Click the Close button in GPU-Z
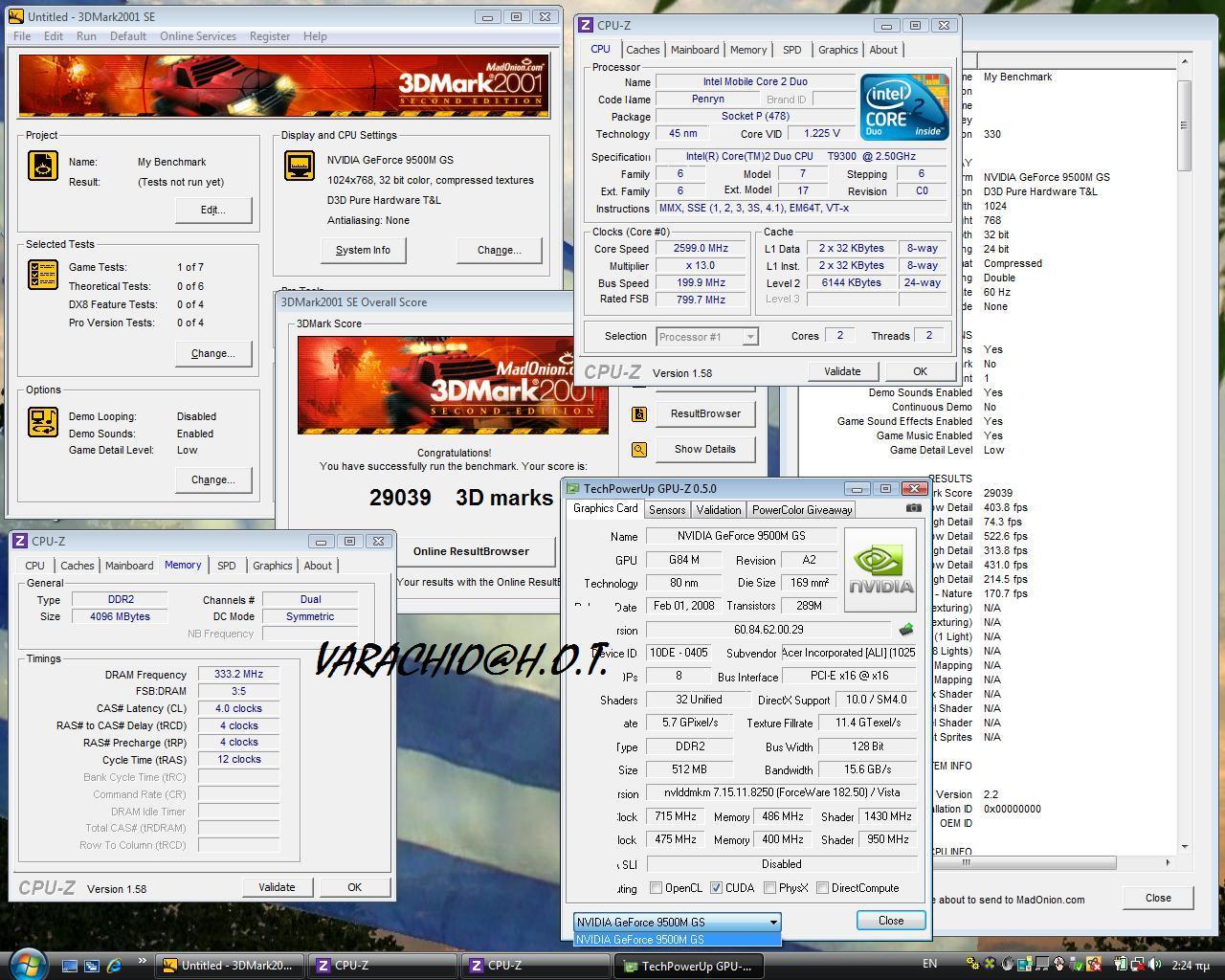Screen dimensions: 1225x980 click(891, 921)
